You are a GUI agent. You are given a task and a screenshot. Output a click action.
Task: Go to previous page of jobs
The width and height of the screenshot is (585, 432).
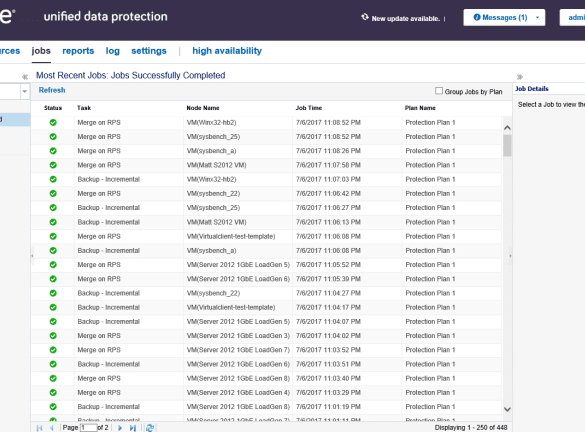(x=51, y=428)
